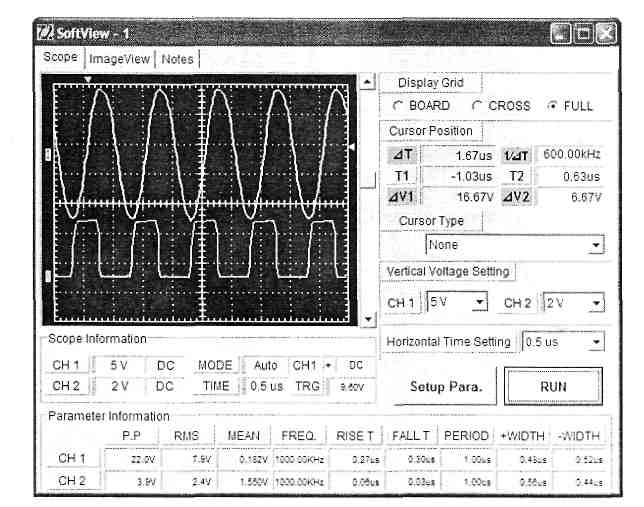Click the ΔV1 label
Viewport: 644px width, 507px height.
pyautogui.click(x=402, y=197)
